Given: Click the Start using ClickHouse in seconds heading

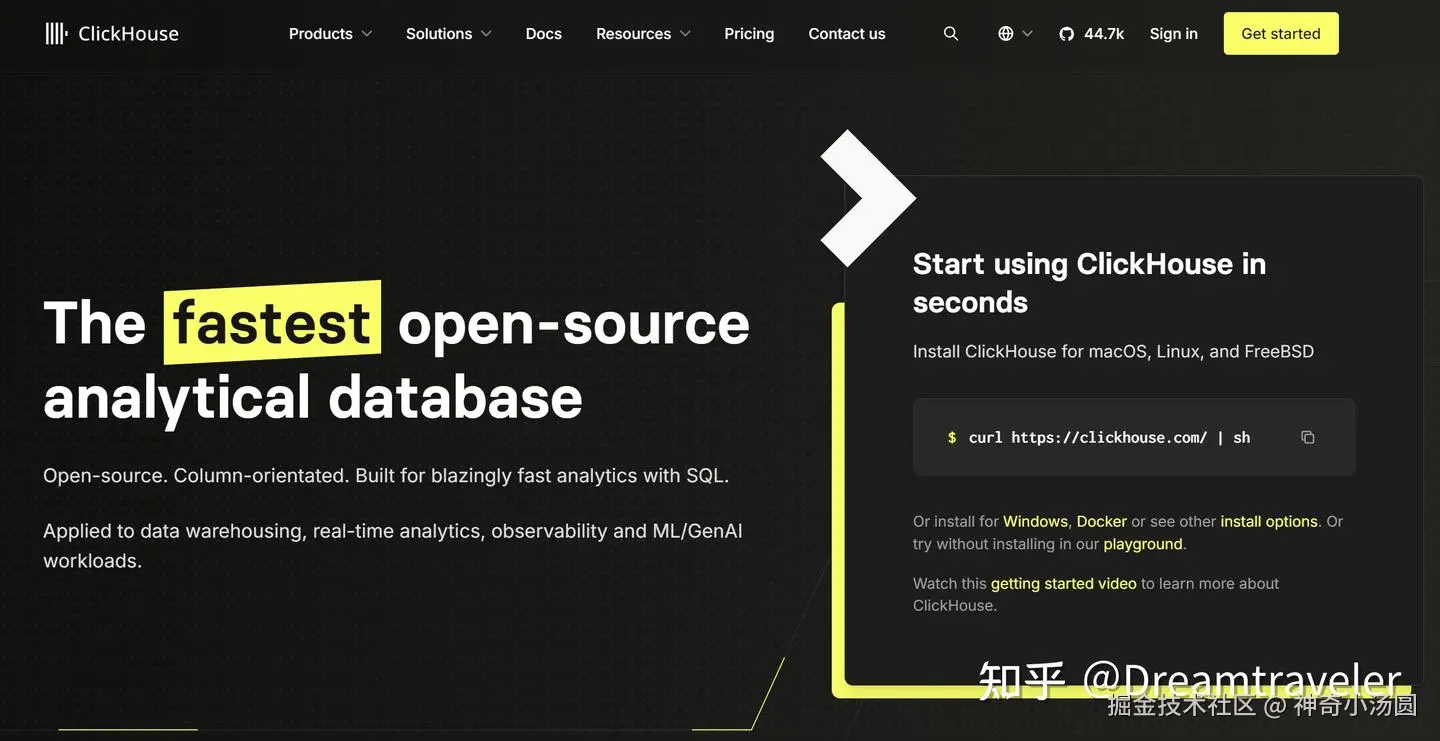Looking at the screenshot, I should 1089,283.
